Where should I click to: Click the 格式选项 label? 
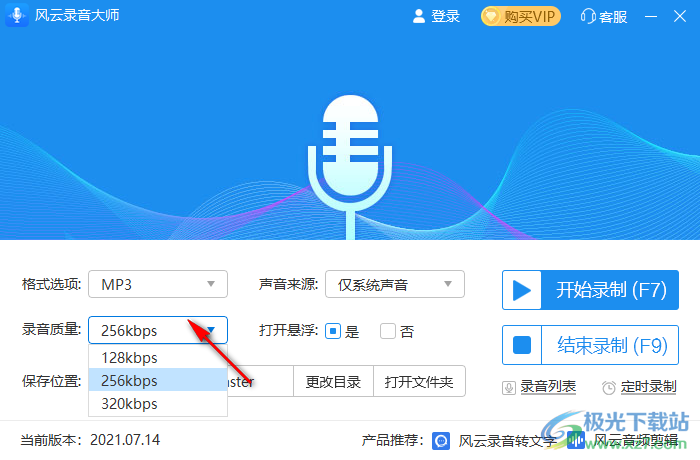(x=51, y=284)
